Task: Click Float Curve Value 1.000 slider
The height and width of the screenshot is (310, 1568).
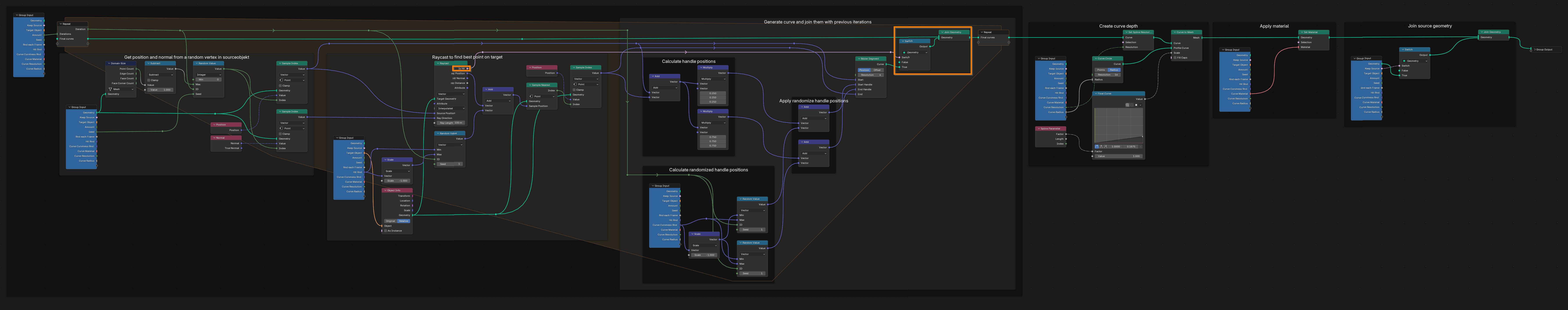Action: (x=1119, y=156)
